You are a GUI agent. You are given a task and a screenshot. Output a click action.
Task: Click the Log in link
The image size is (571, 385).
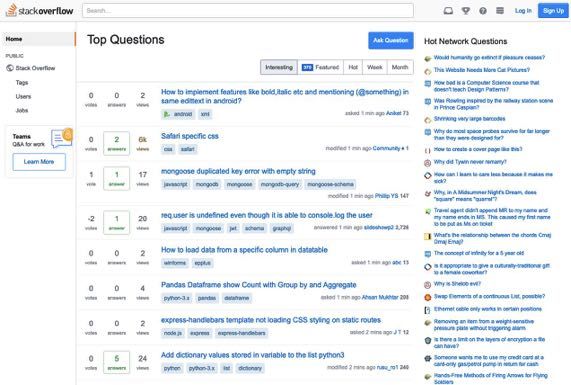pos(523,11)
